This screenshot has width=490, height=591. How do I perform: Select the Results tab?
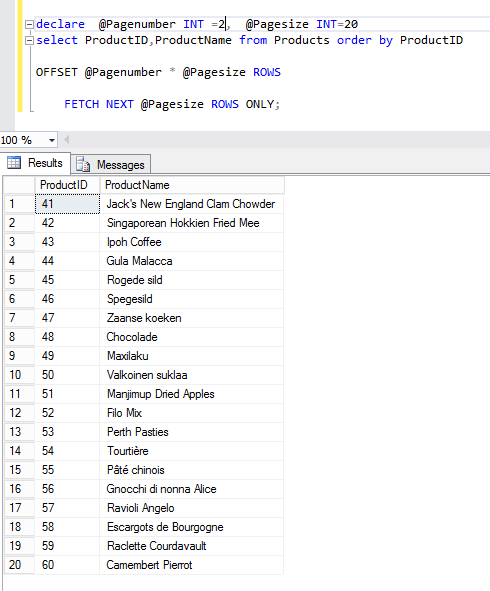(35, 163)
